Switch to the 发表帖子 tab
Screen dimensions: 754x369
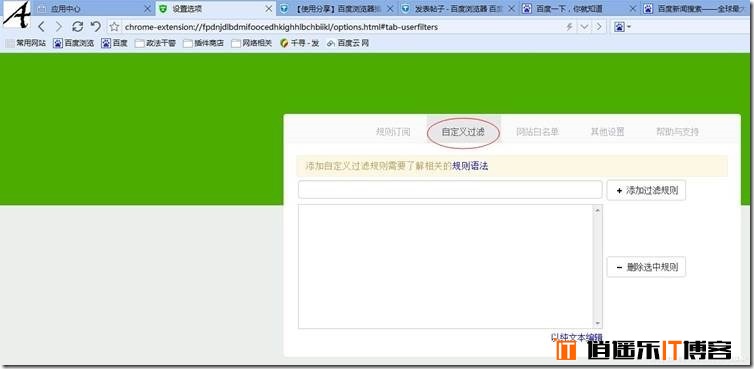pos(458,9)
